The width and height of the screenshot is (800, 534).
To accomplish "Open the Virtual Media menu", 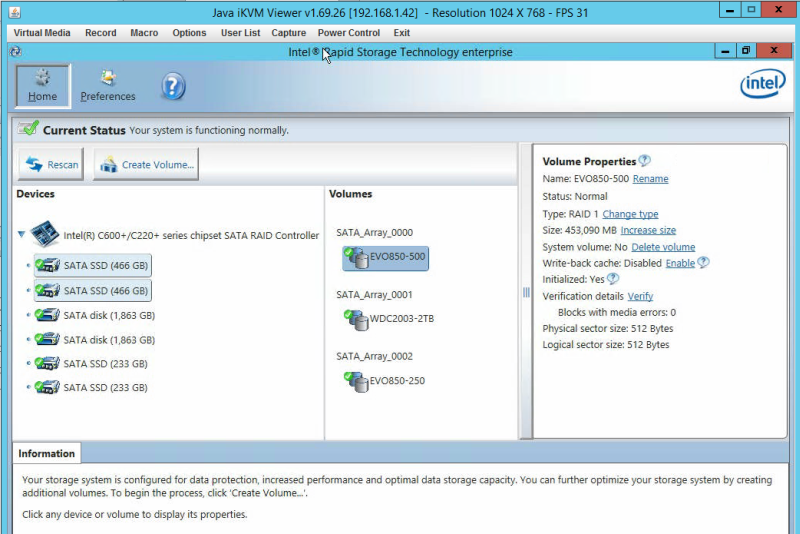I will point(42,33).
